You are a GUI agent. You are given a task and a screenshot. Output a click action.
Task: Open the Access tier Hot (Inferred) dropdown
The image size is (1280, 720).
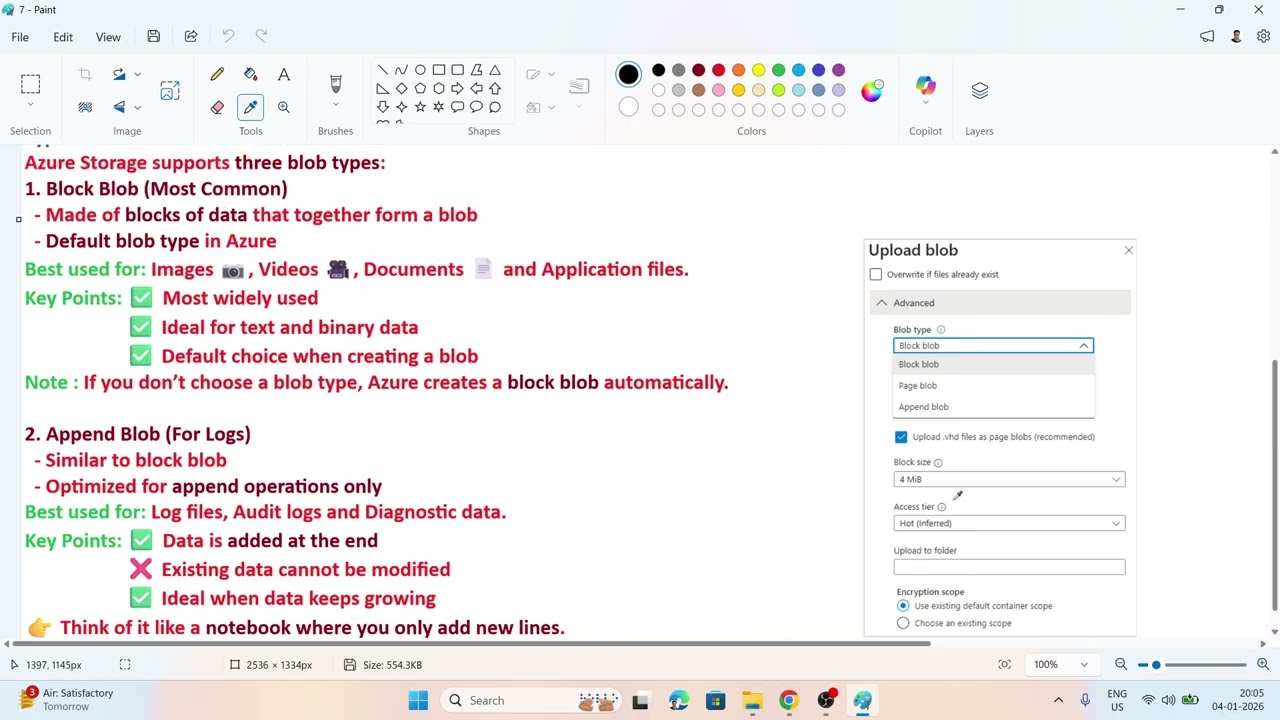click(x=1009, y=524)
